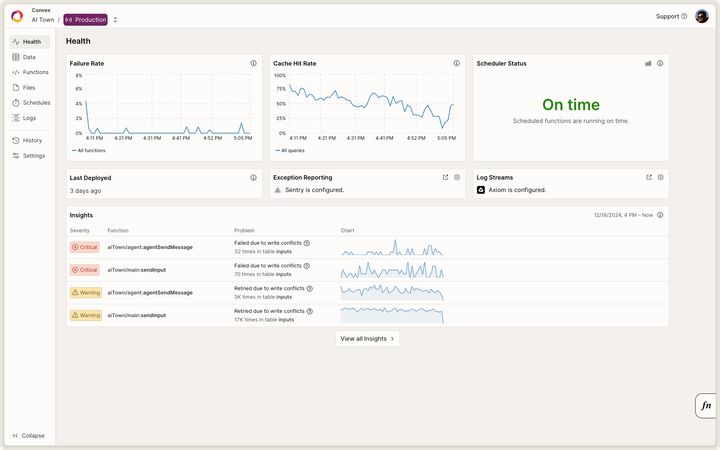This screenshot has height=450, width=720.
Task: Click help icon beside 32 times failed conflicts
Action: coord(307,243)
